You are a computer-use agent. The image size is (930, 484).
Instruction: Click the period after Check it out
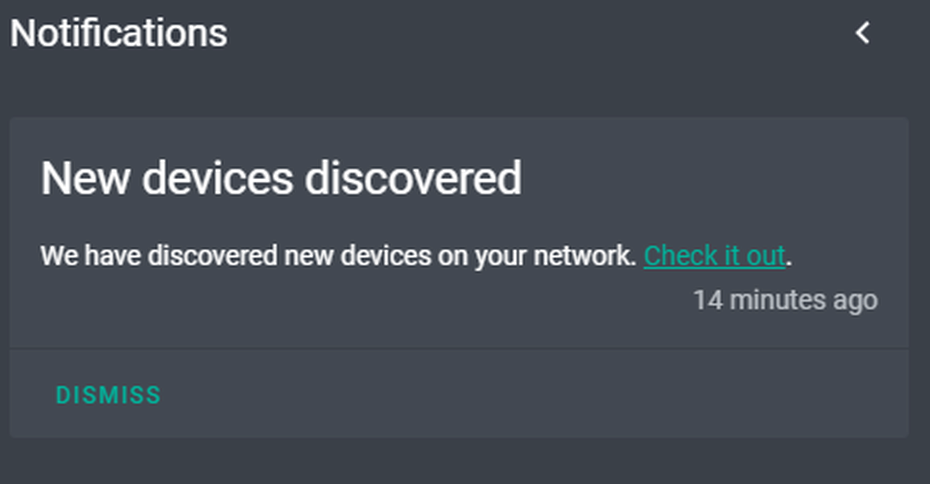[x=789, y=263]
